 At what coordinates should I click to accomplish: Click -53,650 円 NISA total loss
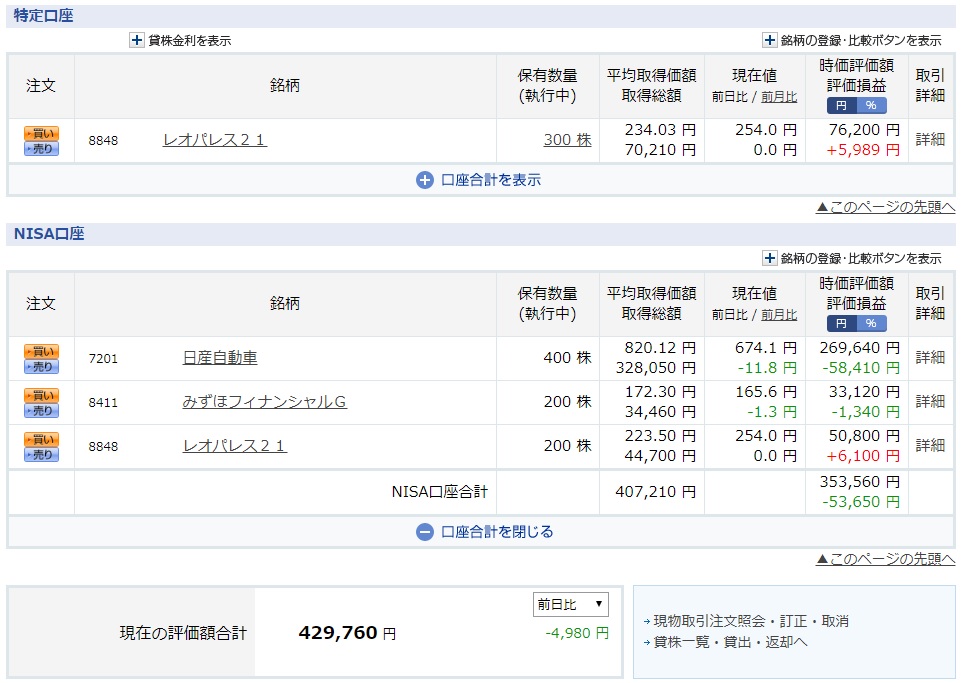861,502
